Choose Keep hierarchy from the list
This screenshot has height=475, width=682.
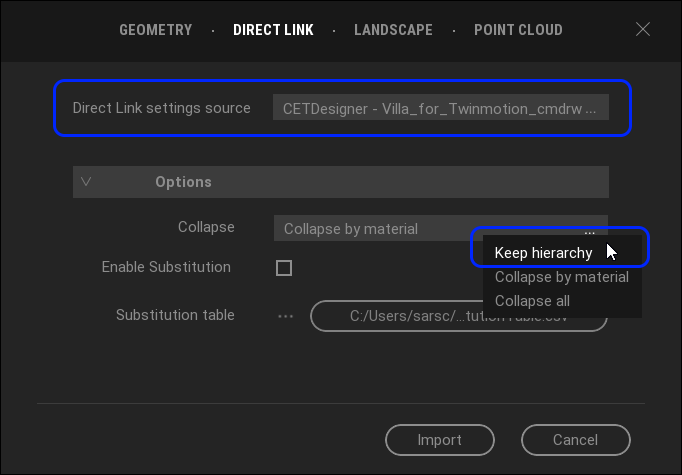543,253
